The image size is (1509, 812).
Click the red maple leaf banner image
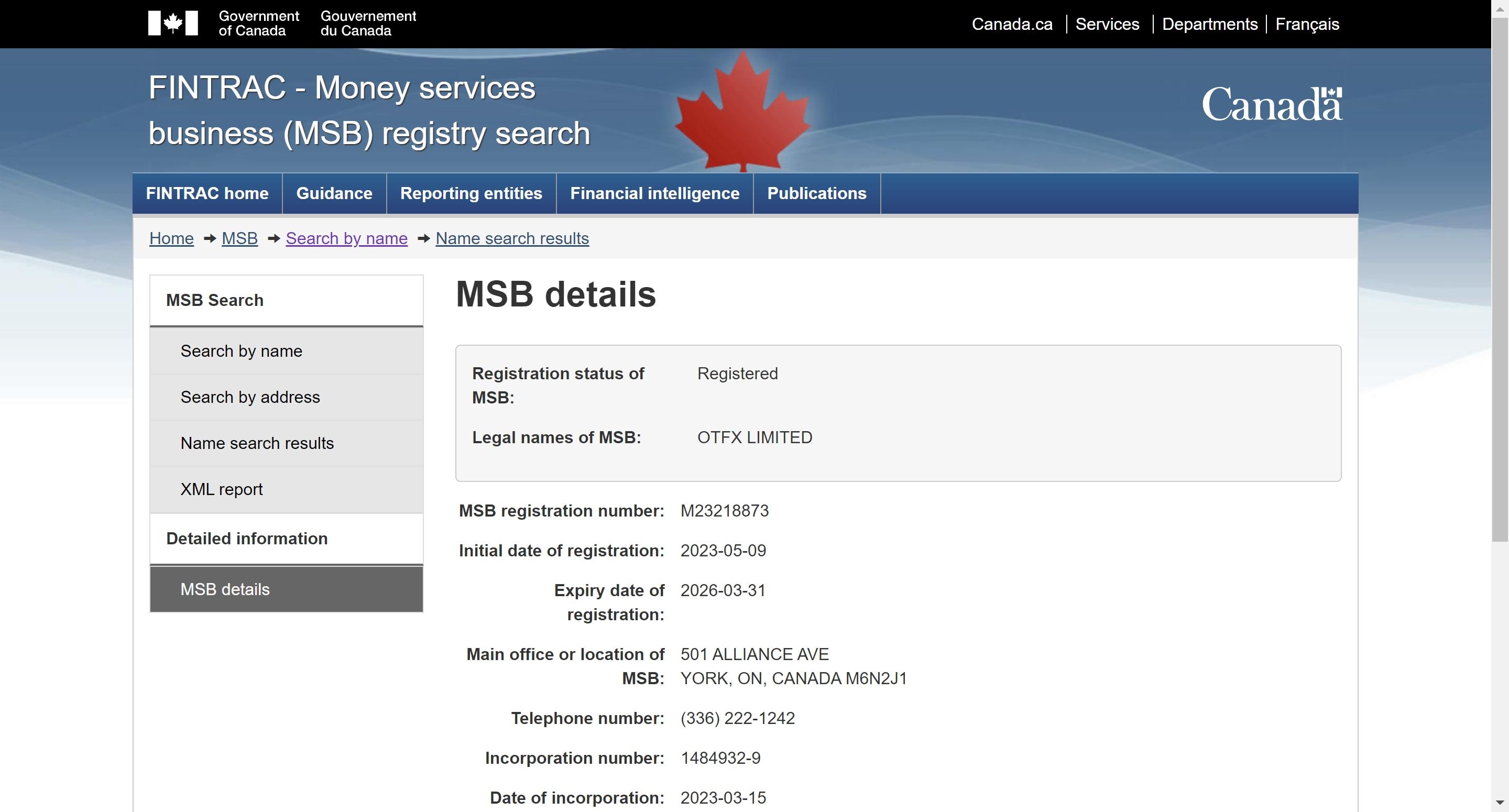(x=743, y=111)
